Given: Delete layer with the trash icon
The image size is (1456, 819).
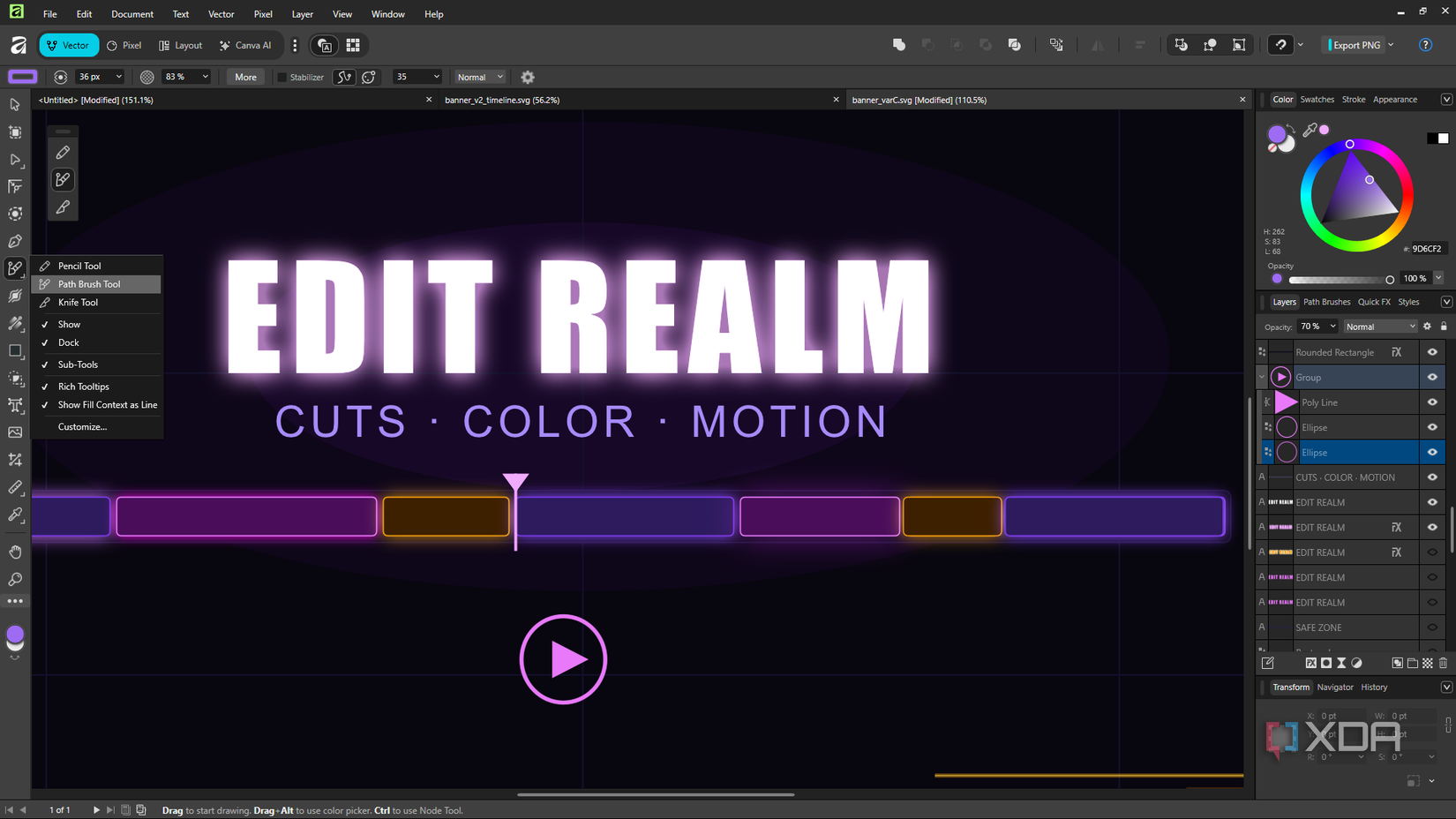Looking at the screenshot, I should 1443,663.
